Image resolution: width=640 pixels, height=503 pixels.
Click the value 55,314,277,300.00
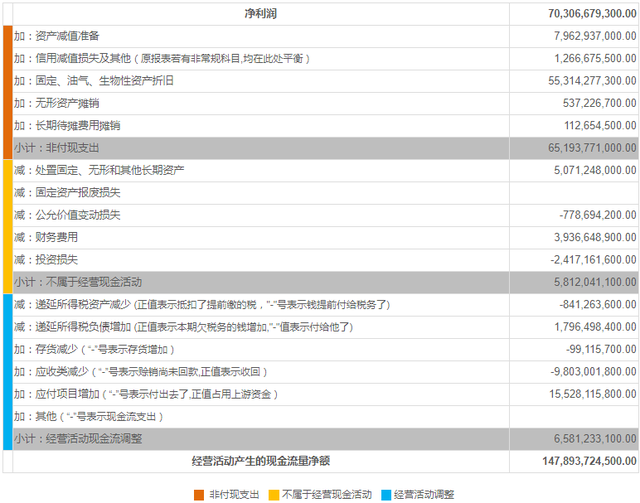click(592, 81)
